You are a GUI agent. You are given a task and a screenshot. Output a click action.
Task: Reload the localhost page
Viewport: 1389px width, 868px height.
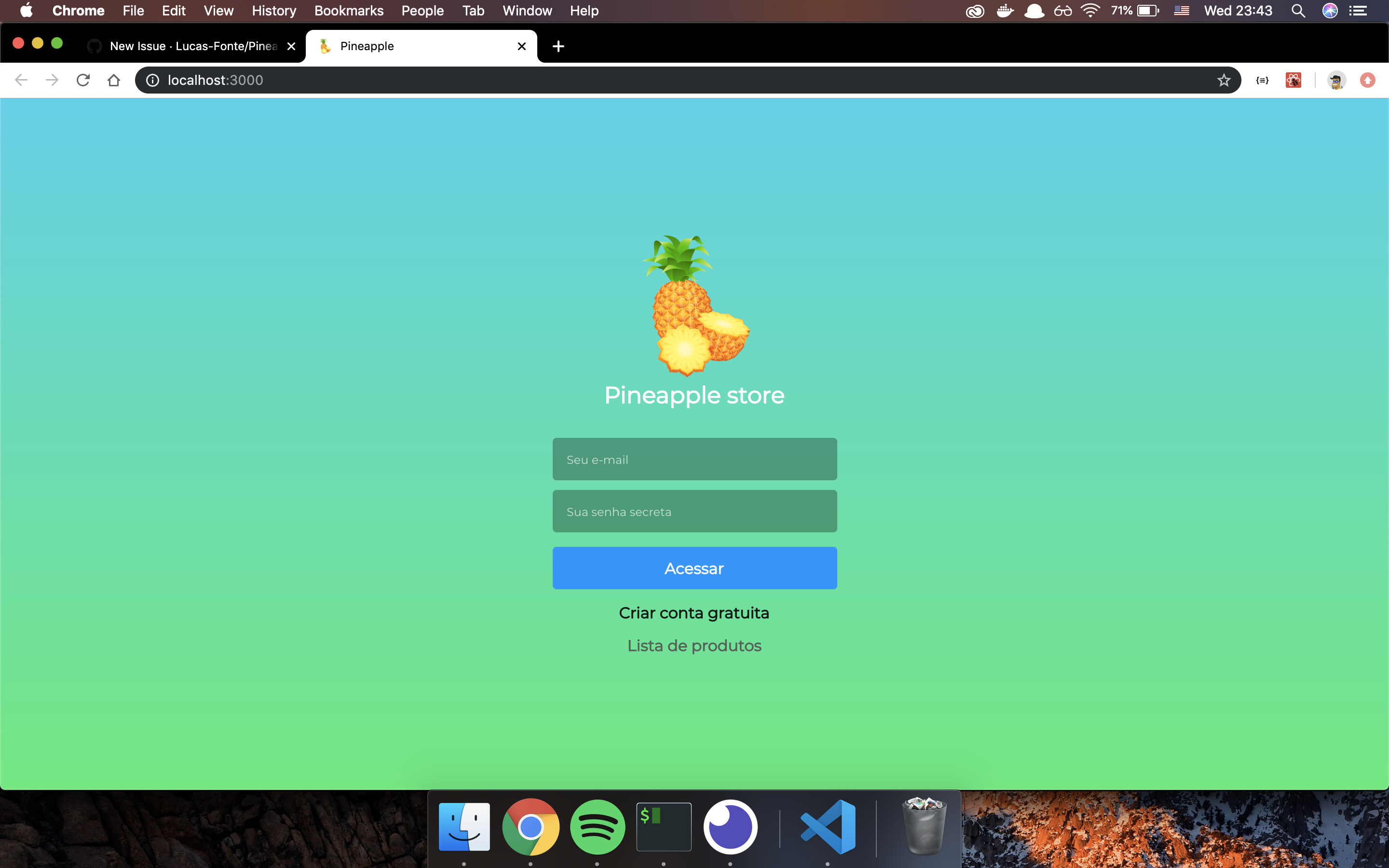[x=83, y=80]
